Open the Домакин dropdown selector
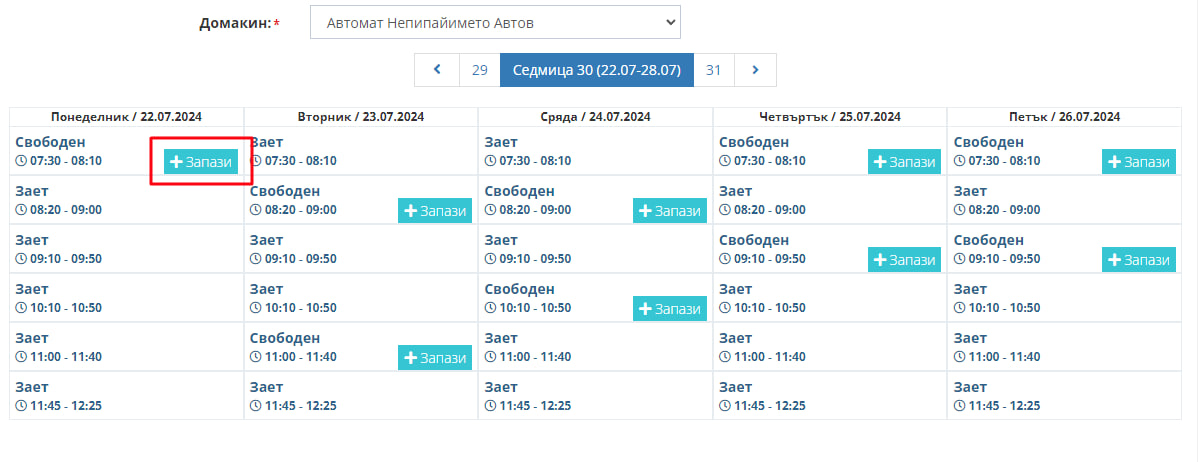The image size is (1198, 462). (x=495, y=22)
